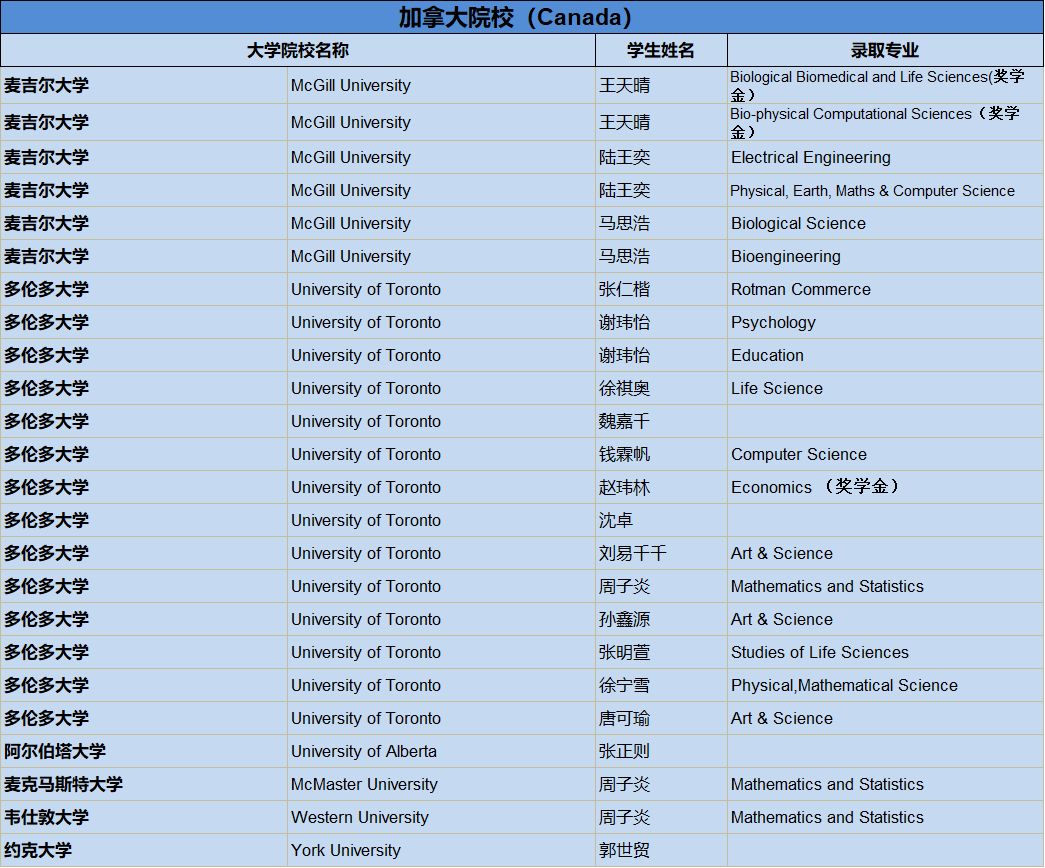
Task: Click the Bioengineering cell
Action: [885, 256]
